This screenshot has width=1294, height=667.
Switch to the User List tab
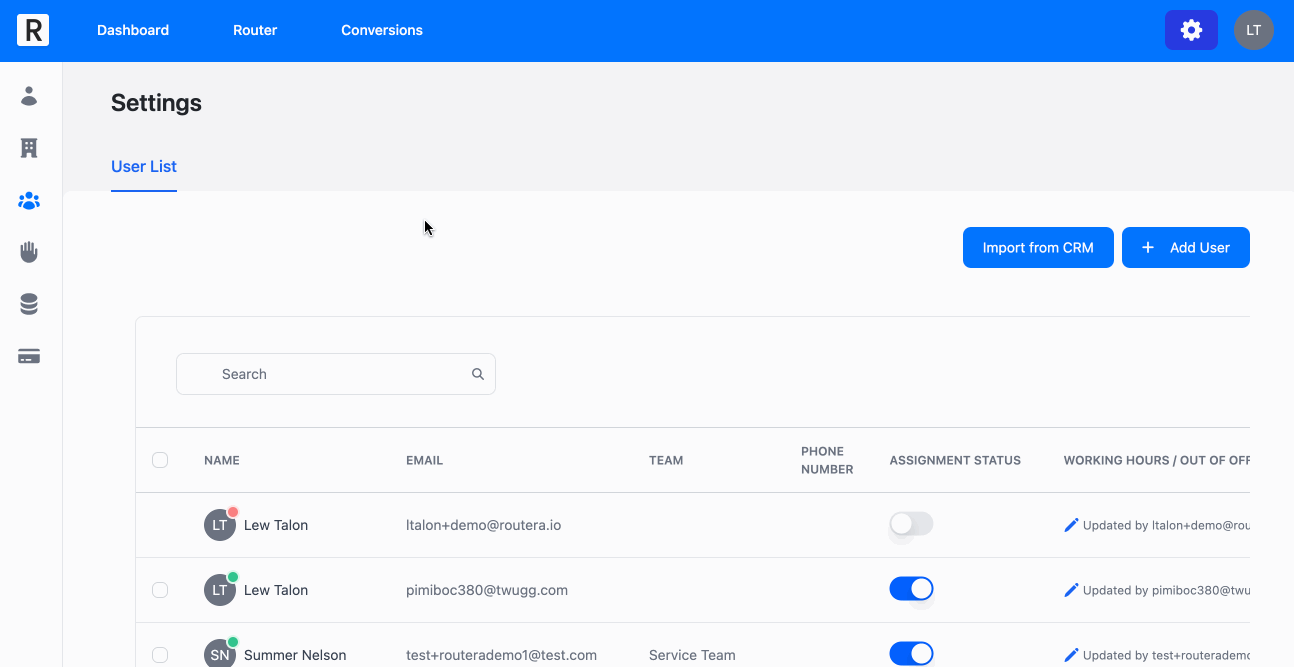tap(144, 166)
